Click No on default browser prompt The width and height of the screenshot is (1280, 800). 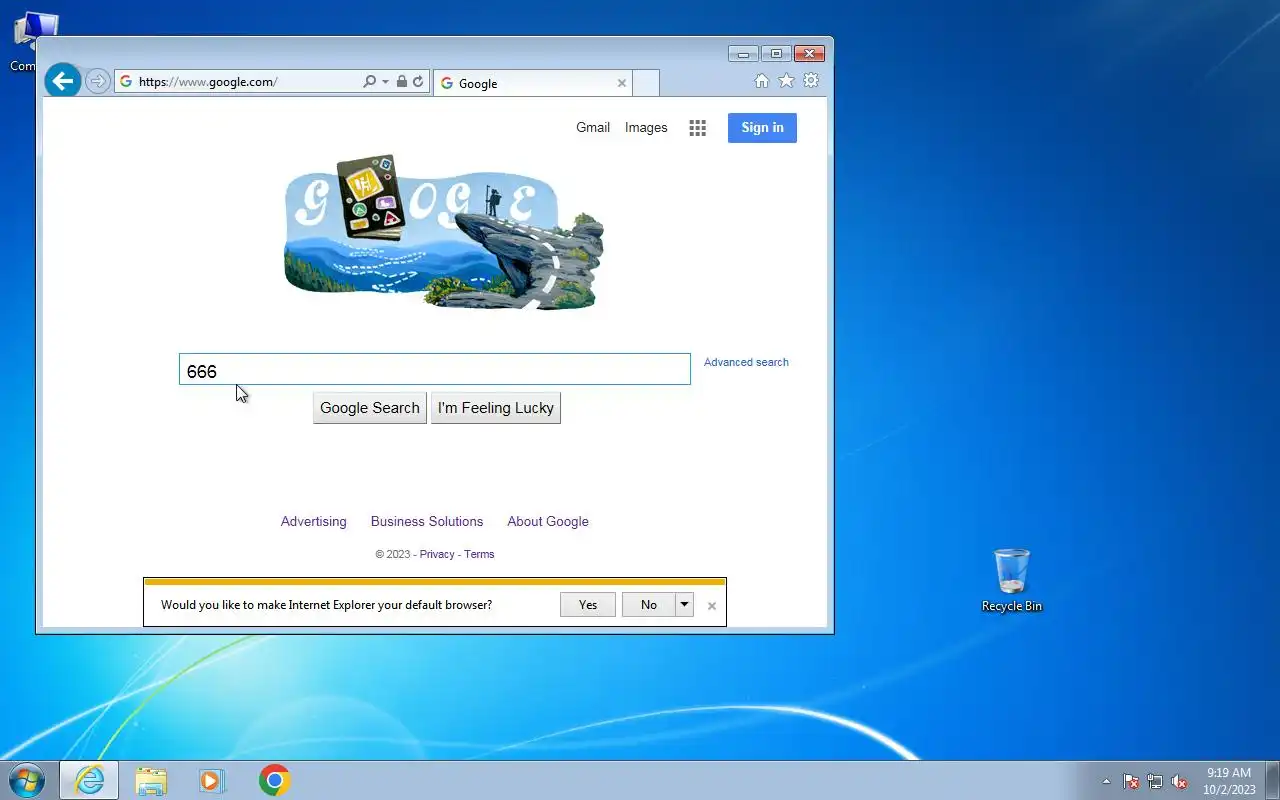click(x=649, y=604)
